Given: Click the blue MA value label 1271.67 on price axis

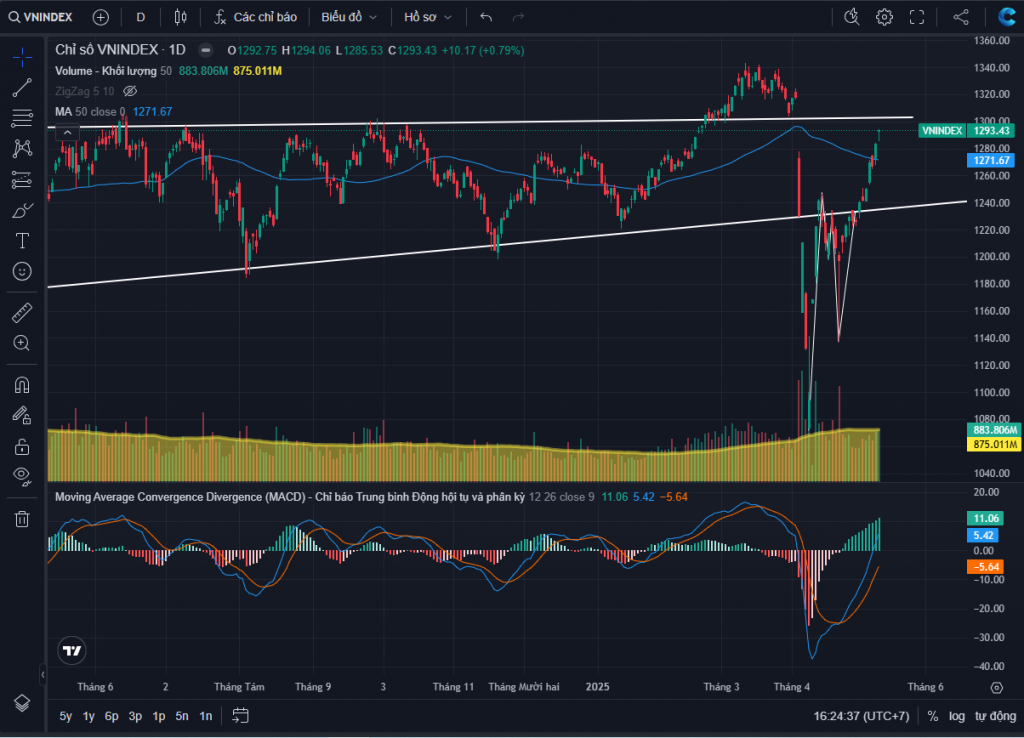Looking at the screenshot, I should click(991, 160).
